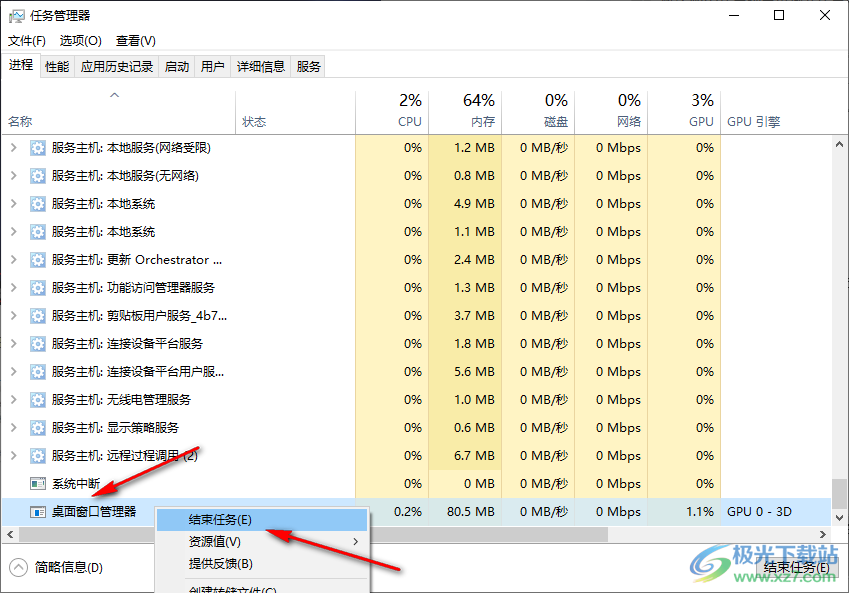Open the 查看(V) menu

pos(135,41)
